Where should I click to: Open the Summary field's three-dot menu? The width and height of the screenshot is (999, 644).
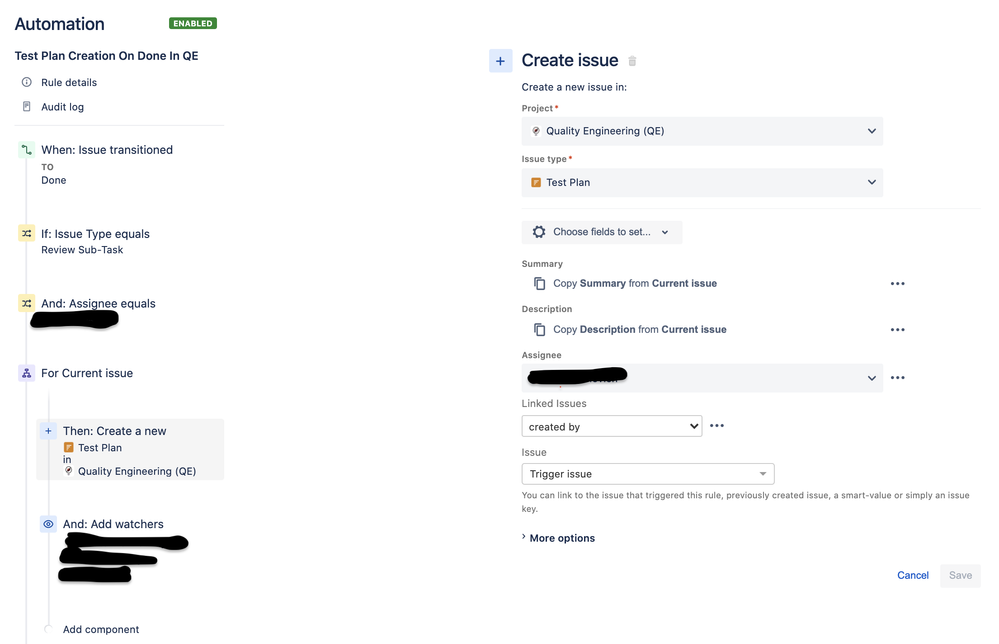tap(898, 283)
